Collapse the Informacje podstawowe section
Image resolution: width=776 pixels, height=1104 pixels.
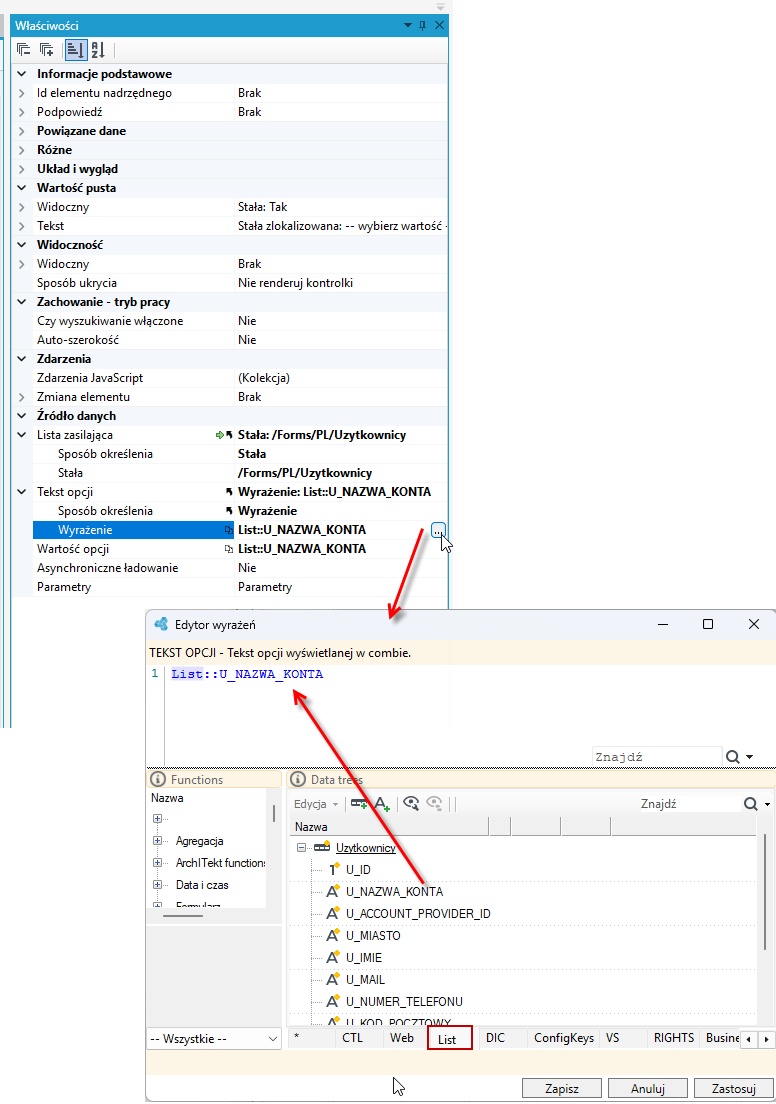[x=22, y=74]
